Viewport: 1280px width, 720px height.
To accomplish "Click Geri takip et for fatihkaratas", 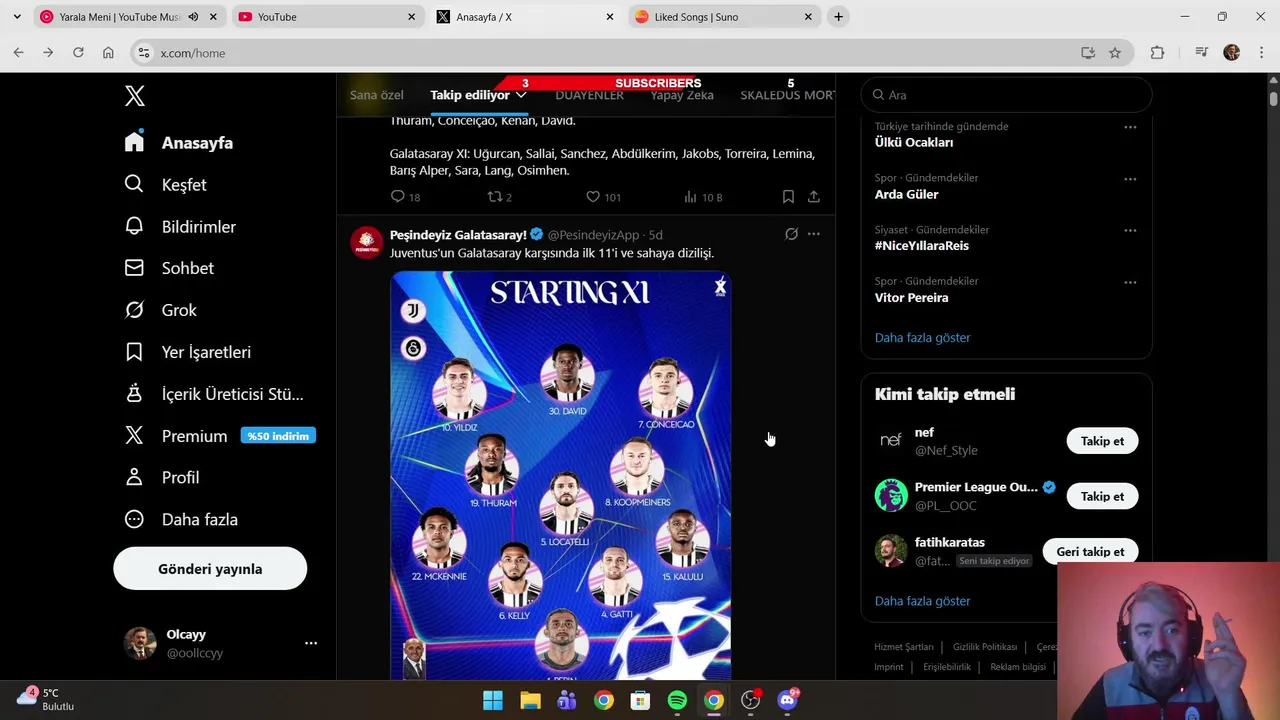I will (x=1090, y=552).
